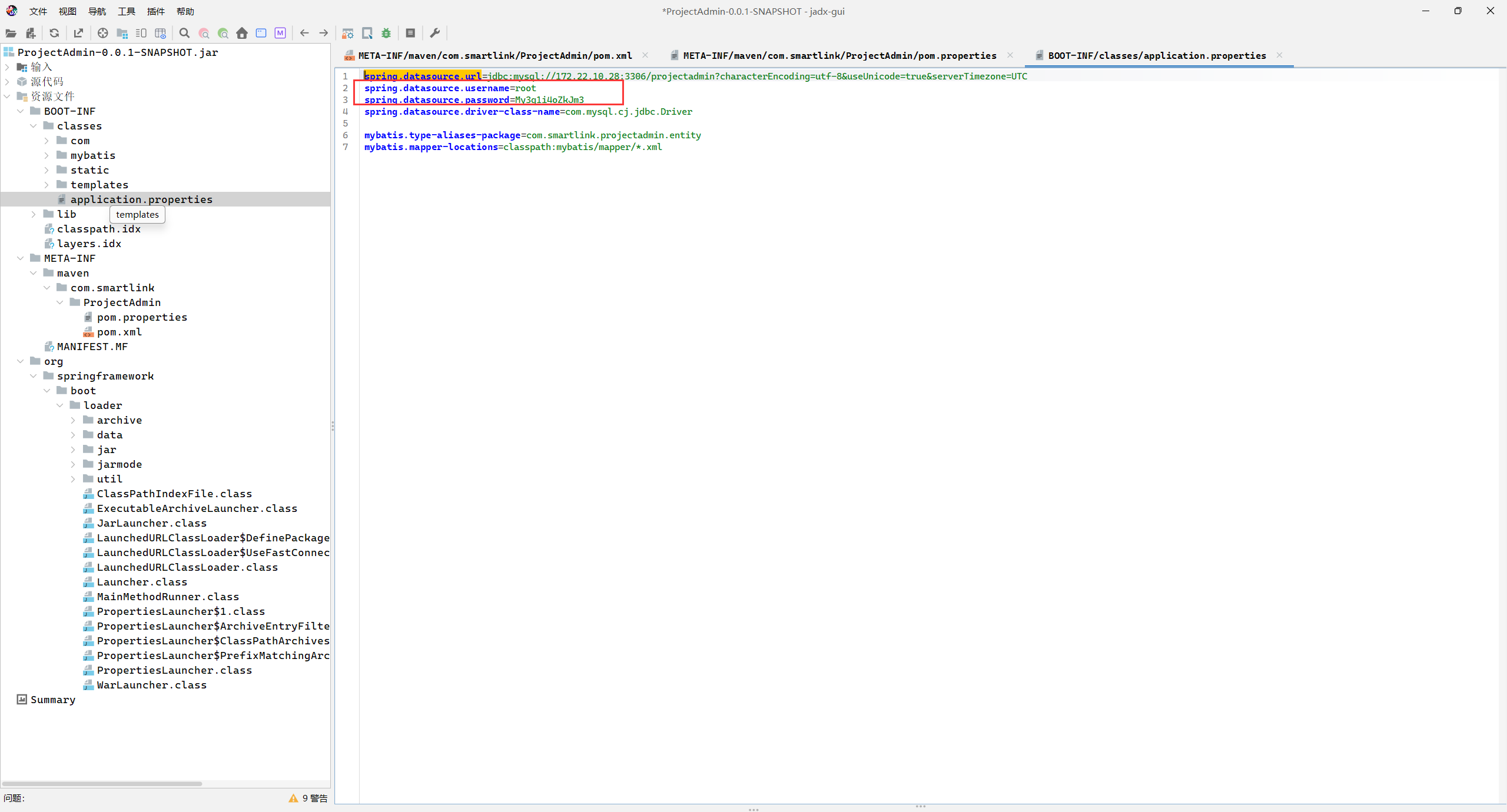The height and width of the screenshot is (812, 1507).
Task: Open text search magnifier icon
Action: [x=184, y=33]
